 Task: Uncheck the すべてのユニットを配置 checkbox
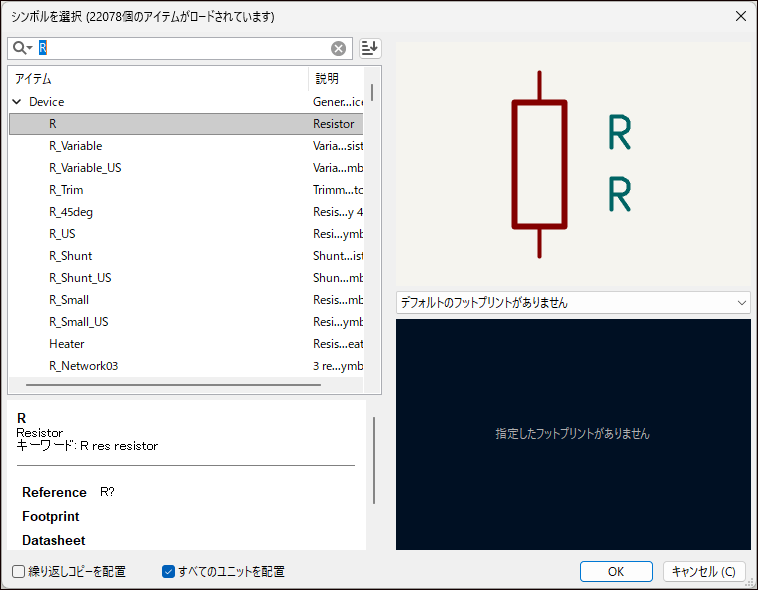(169, 572)
